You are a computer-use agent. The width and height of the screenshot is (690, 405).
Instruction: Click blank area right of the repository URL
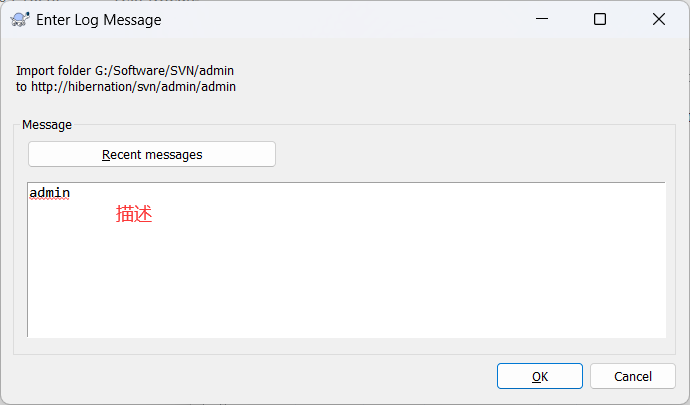coord(450,87)
